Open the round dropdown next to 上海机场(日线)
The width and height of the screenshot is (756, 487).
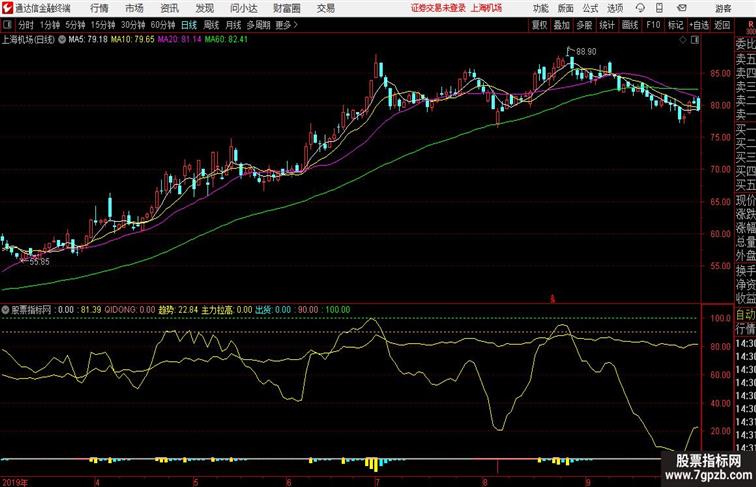(x=62, y=40)
